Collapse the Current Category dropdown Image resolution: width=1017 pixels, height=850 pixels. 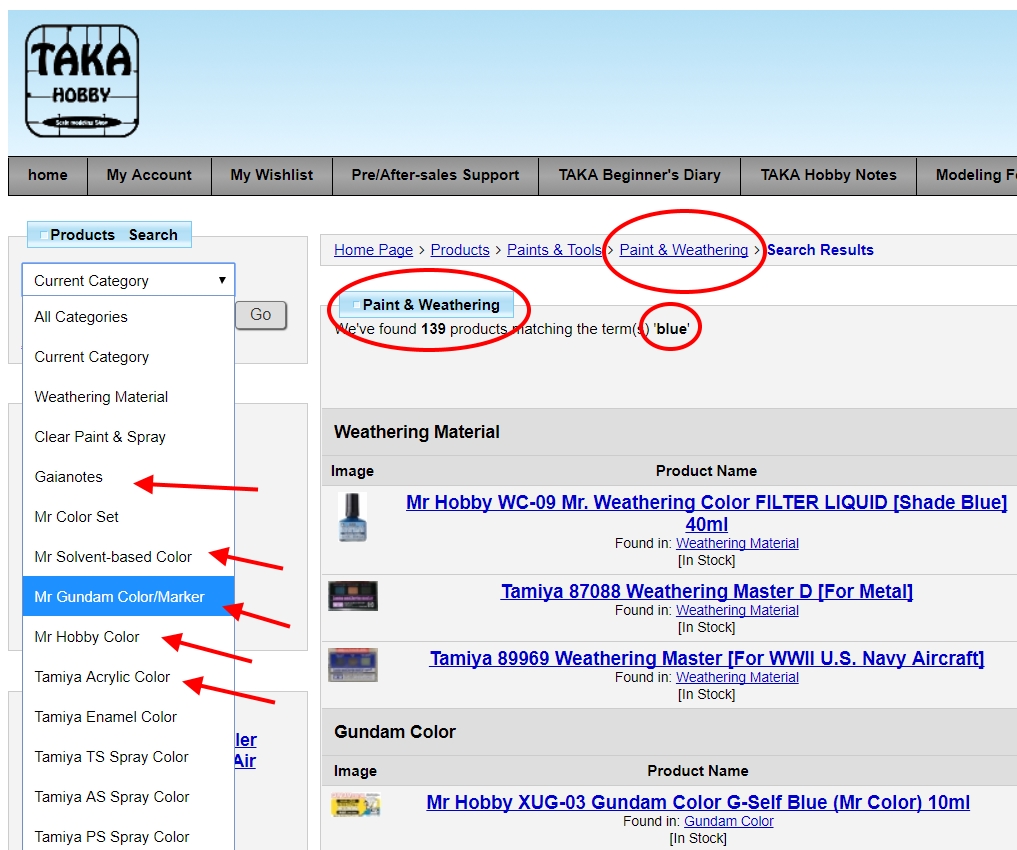[128, 280]
